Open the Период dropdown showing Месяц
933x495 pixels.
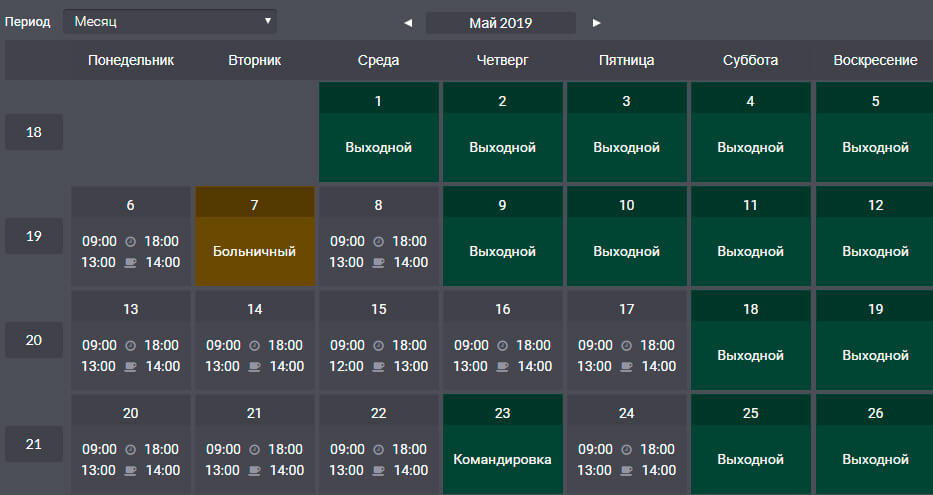[170, 21]
